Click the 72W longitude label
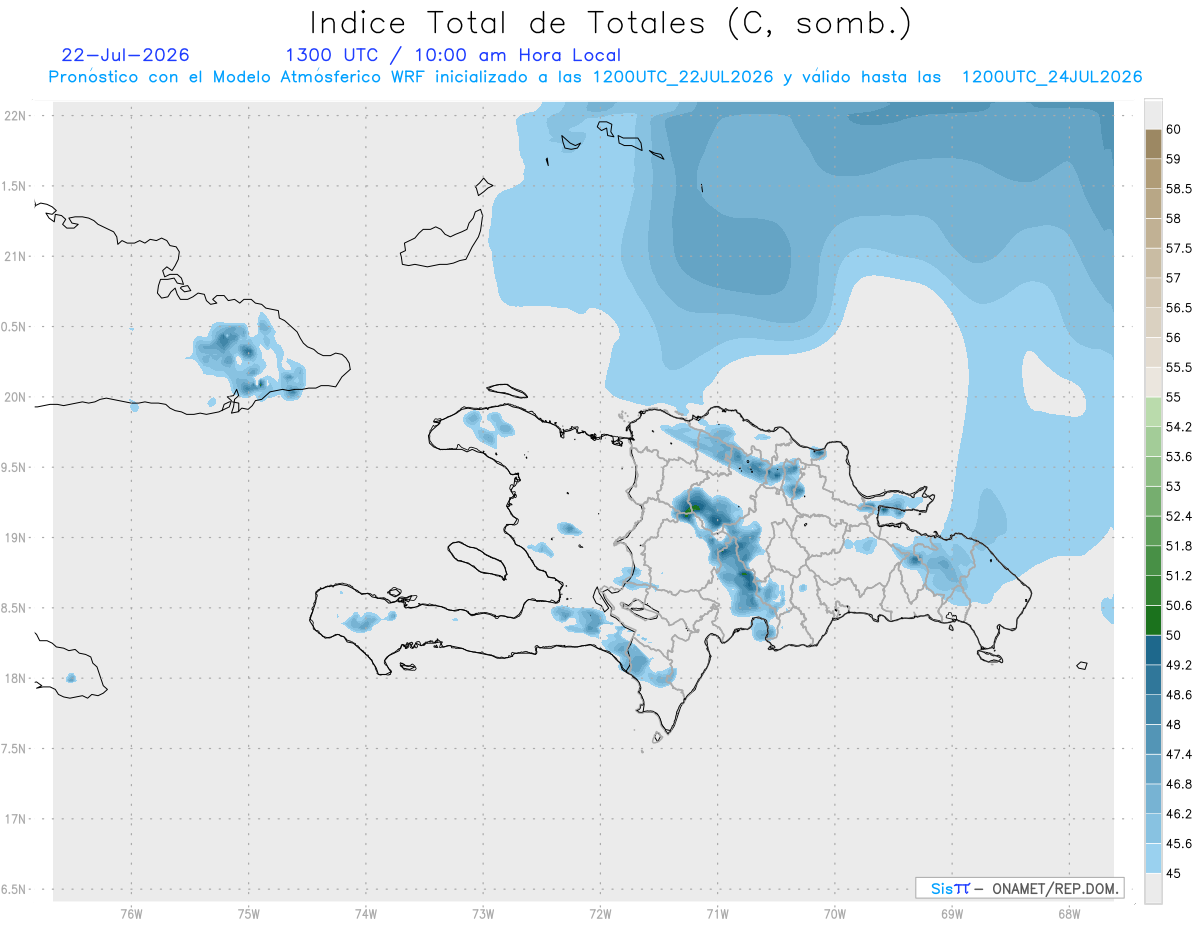 pos(600,913)
